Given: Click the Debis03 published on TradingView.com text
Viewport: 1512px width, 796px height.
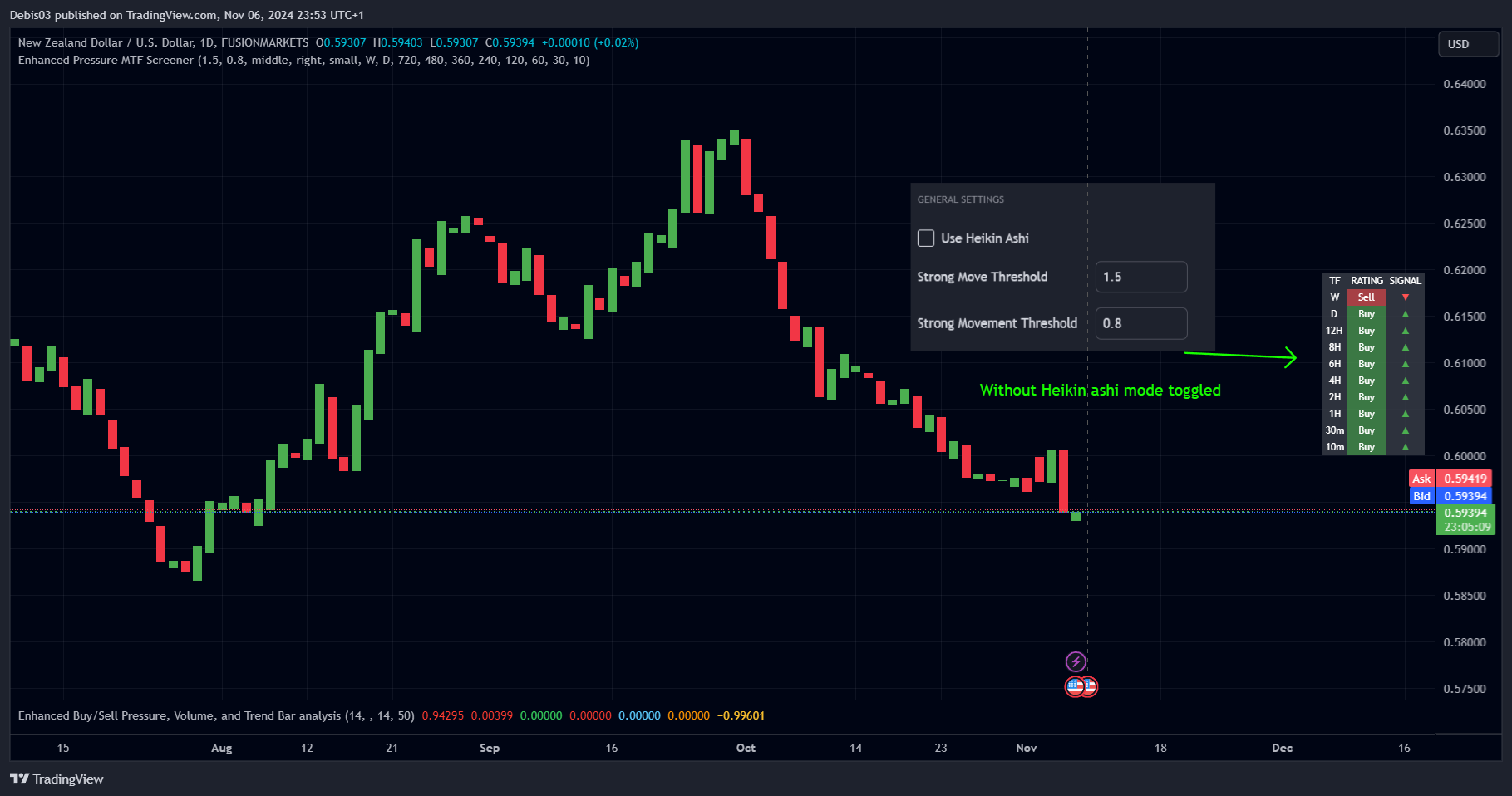Looking at the screenshot, I should (x=115, y=15).
